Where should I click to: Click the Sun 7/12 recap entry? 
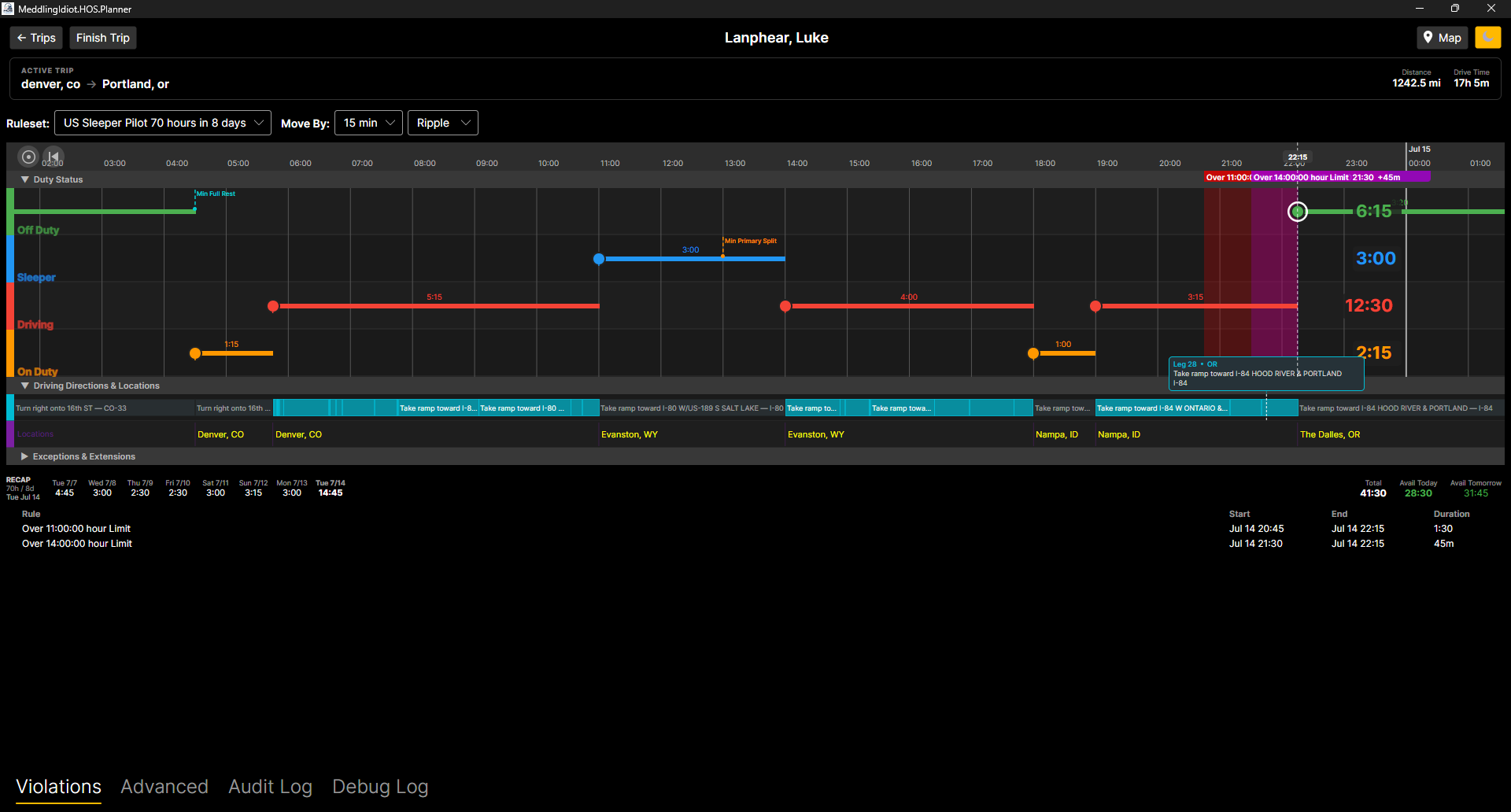[253, 488]
